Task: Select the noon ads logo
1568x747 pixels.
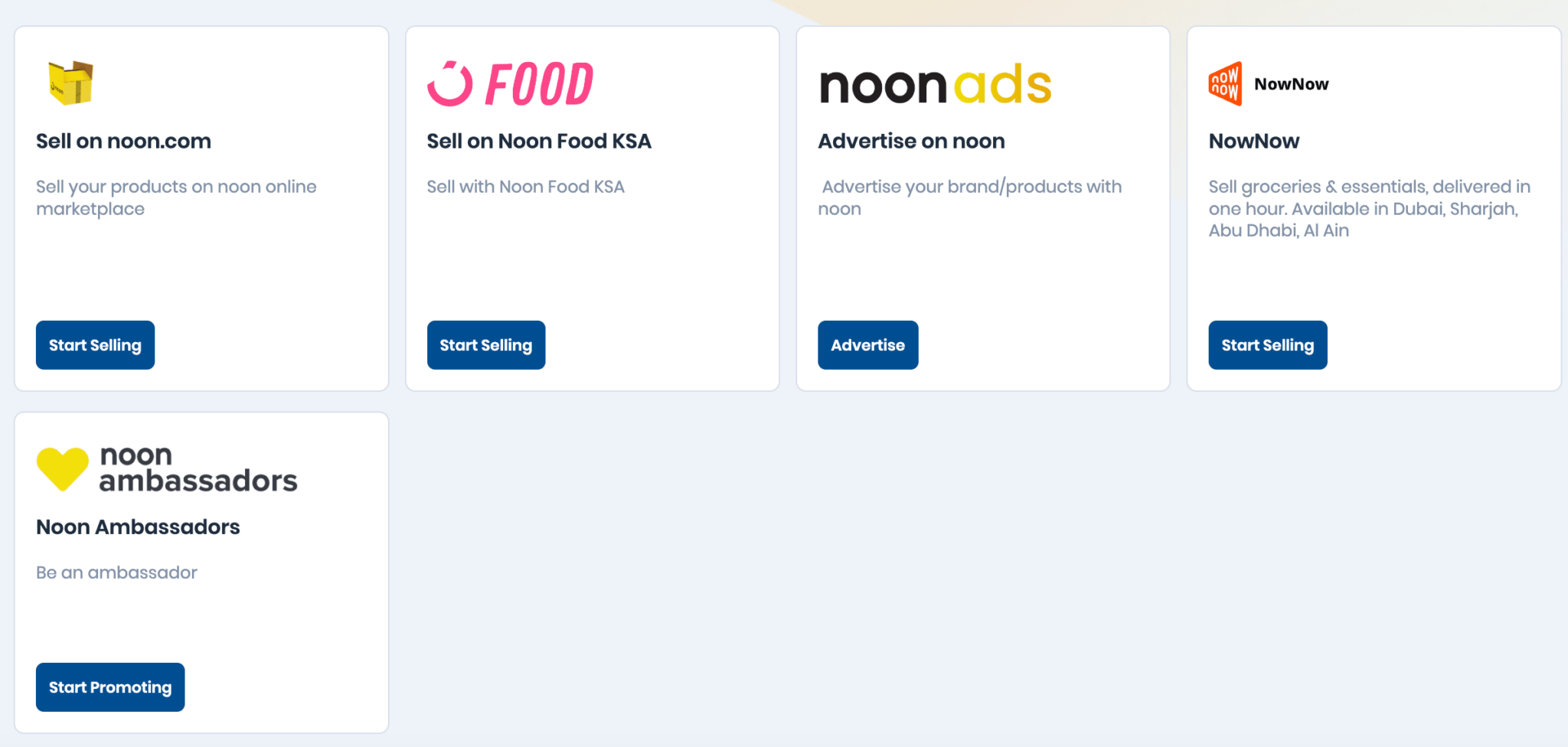Action: (934, 84)
